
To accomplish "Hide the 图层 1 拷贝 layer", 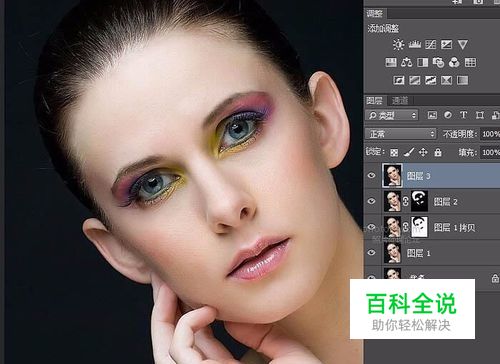I will coord(372,227).
